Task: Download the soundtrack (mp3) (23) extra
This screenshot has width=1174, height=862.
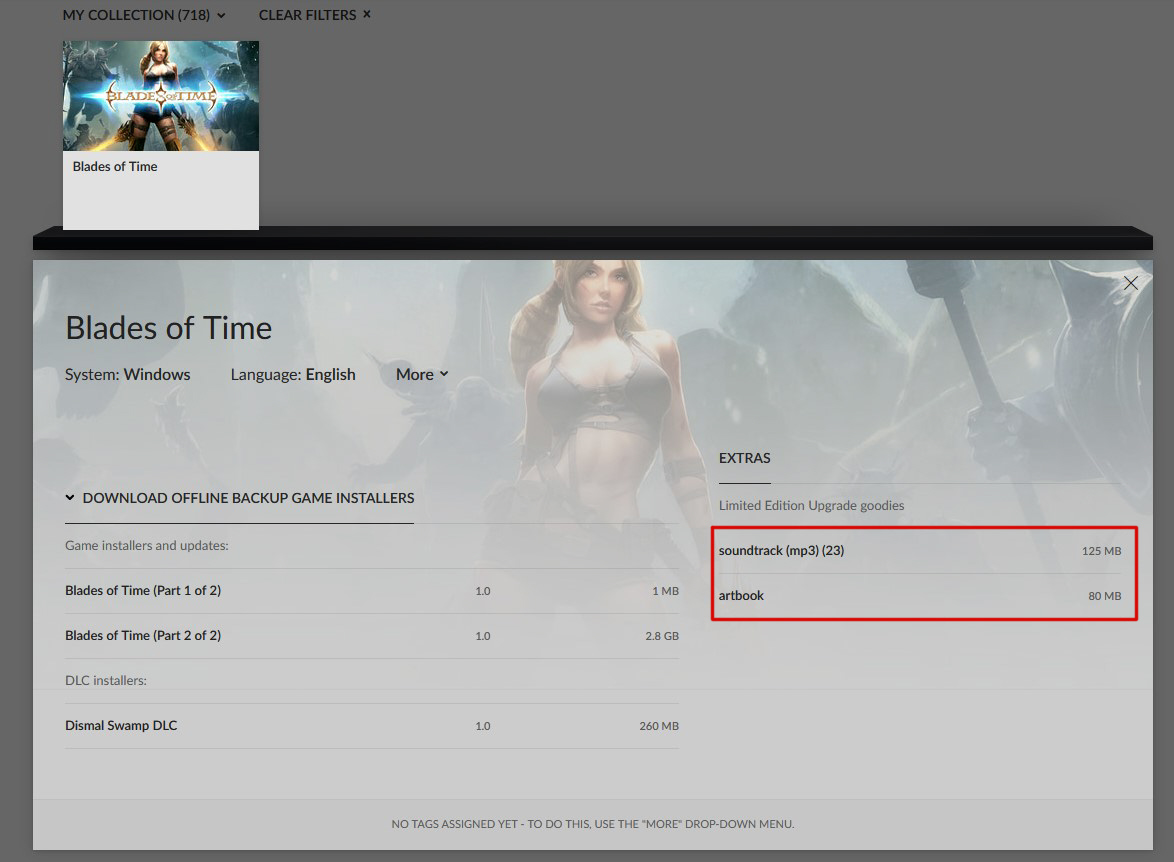Action: click(x=920, y=550)
